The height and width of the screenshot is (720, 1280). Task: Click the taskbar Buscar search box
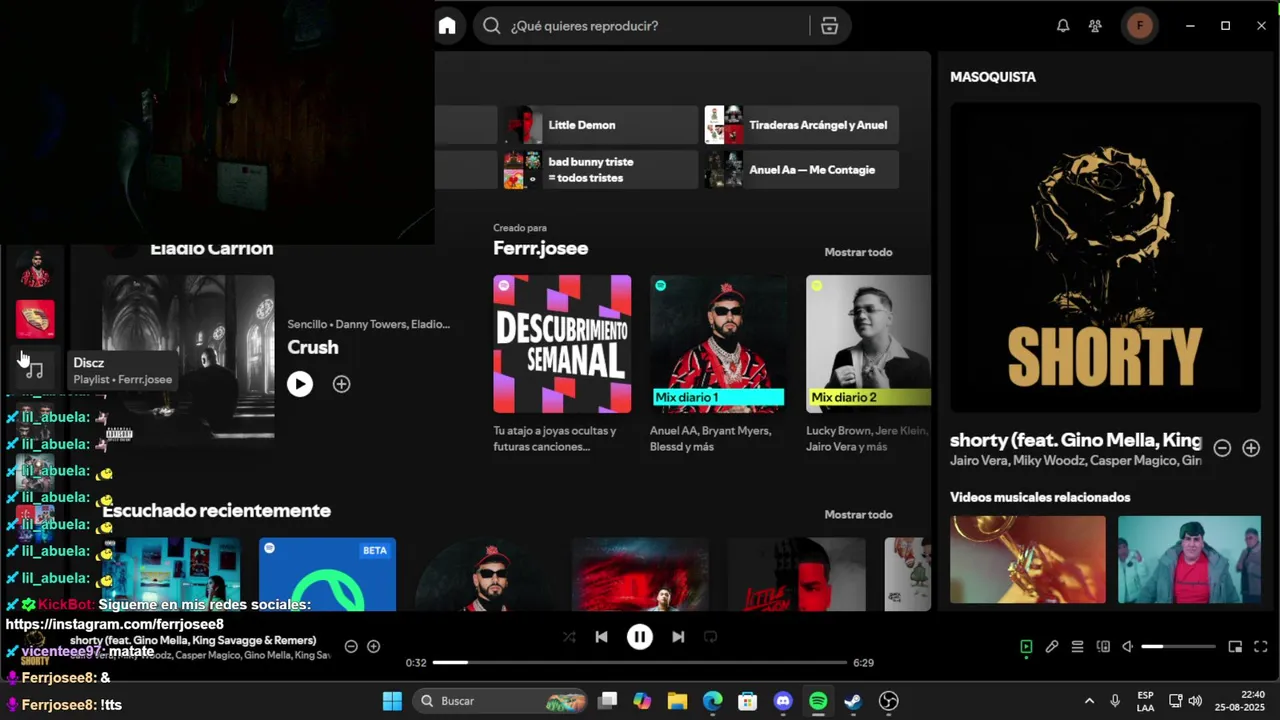(x=501, y=701)
